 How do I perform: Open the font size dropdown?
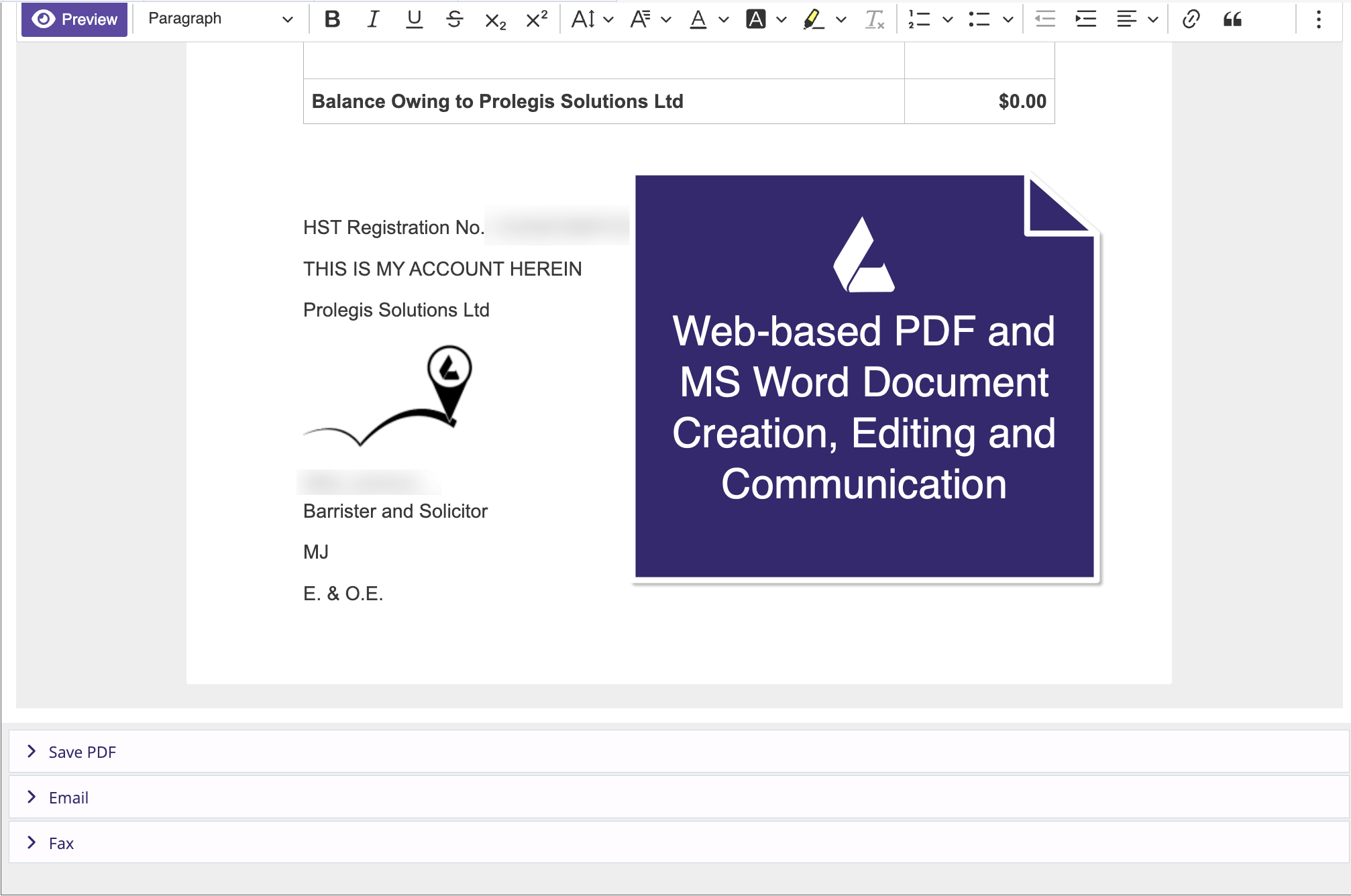pos(592,19)
